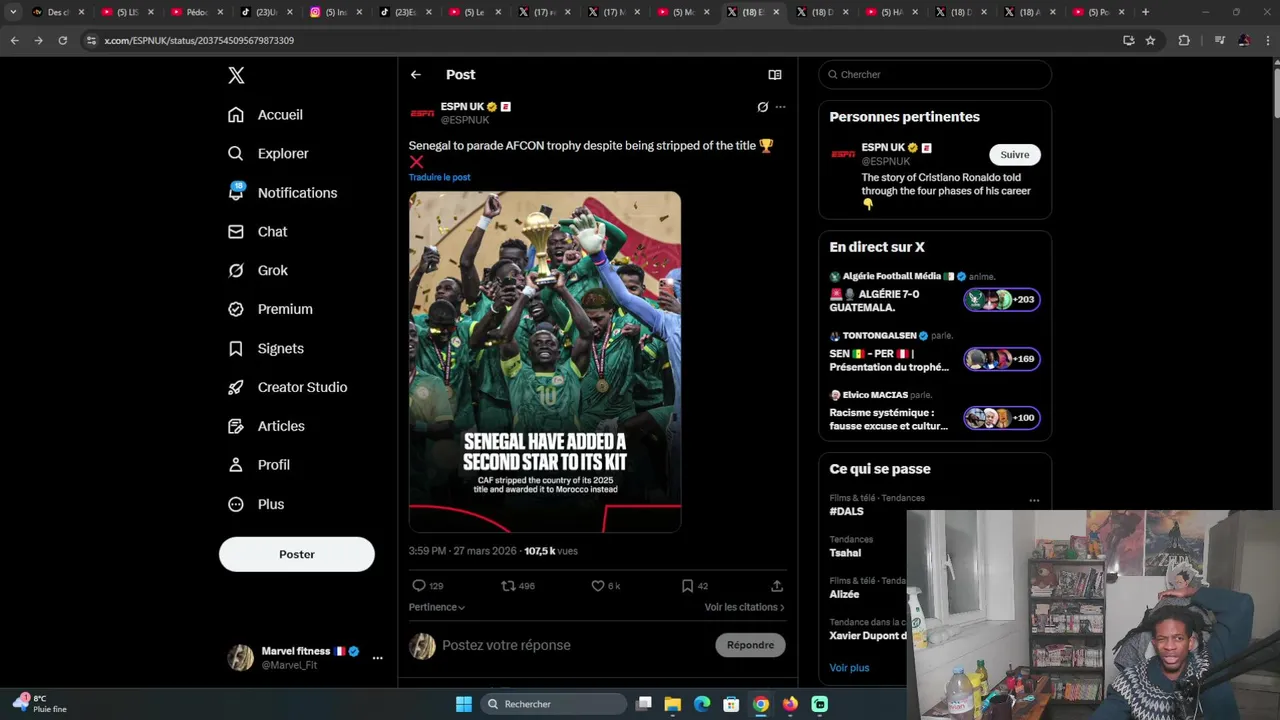Screen dimensions: 1280x720
Task: Open Explorer in the sidebar
Action: 268,154
